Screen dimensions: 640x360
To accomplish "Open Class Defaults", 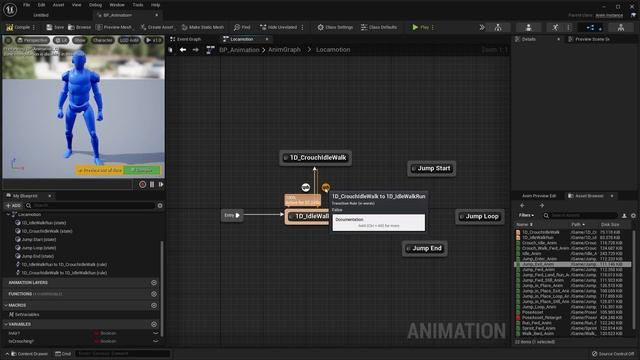I will click(379, 27).
